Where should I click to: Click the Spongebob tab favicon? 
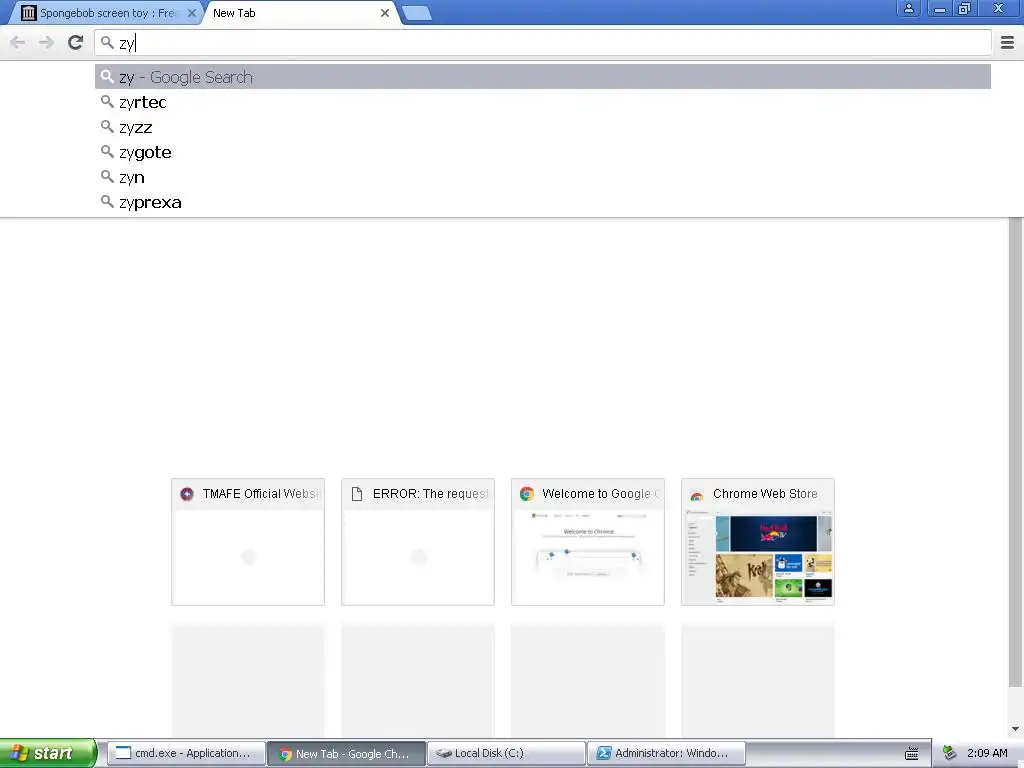coord(28,13)
